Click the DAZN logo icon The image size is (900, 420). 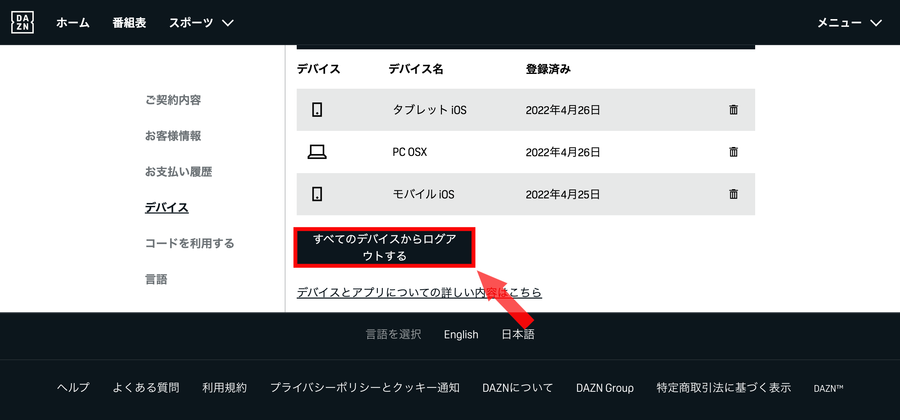22,22
